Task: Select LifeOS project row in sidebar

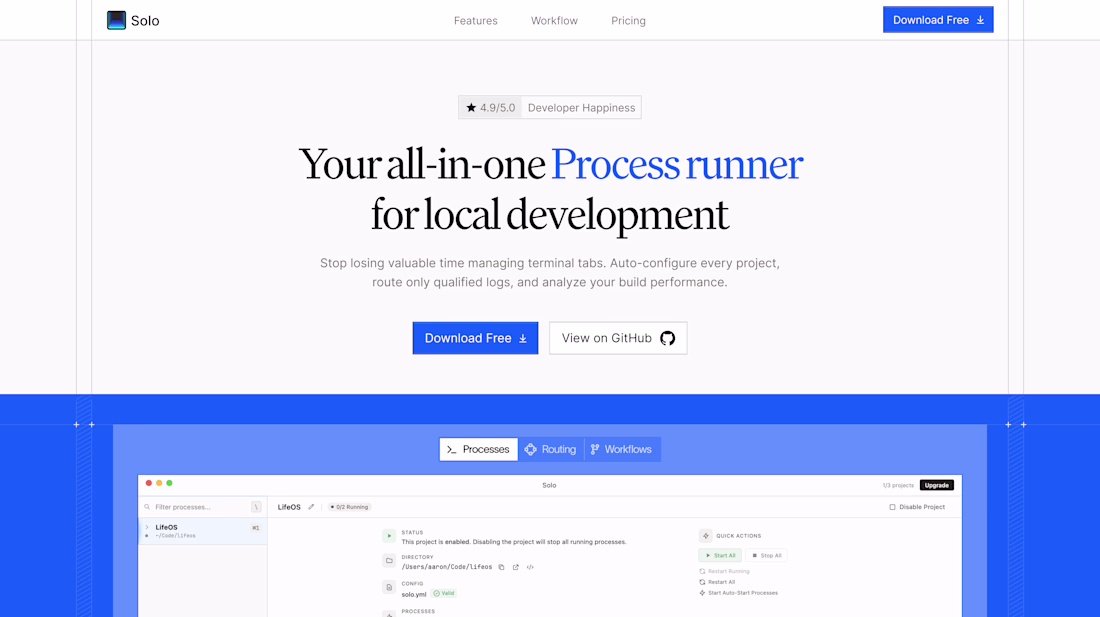Action: coord(203,531)
